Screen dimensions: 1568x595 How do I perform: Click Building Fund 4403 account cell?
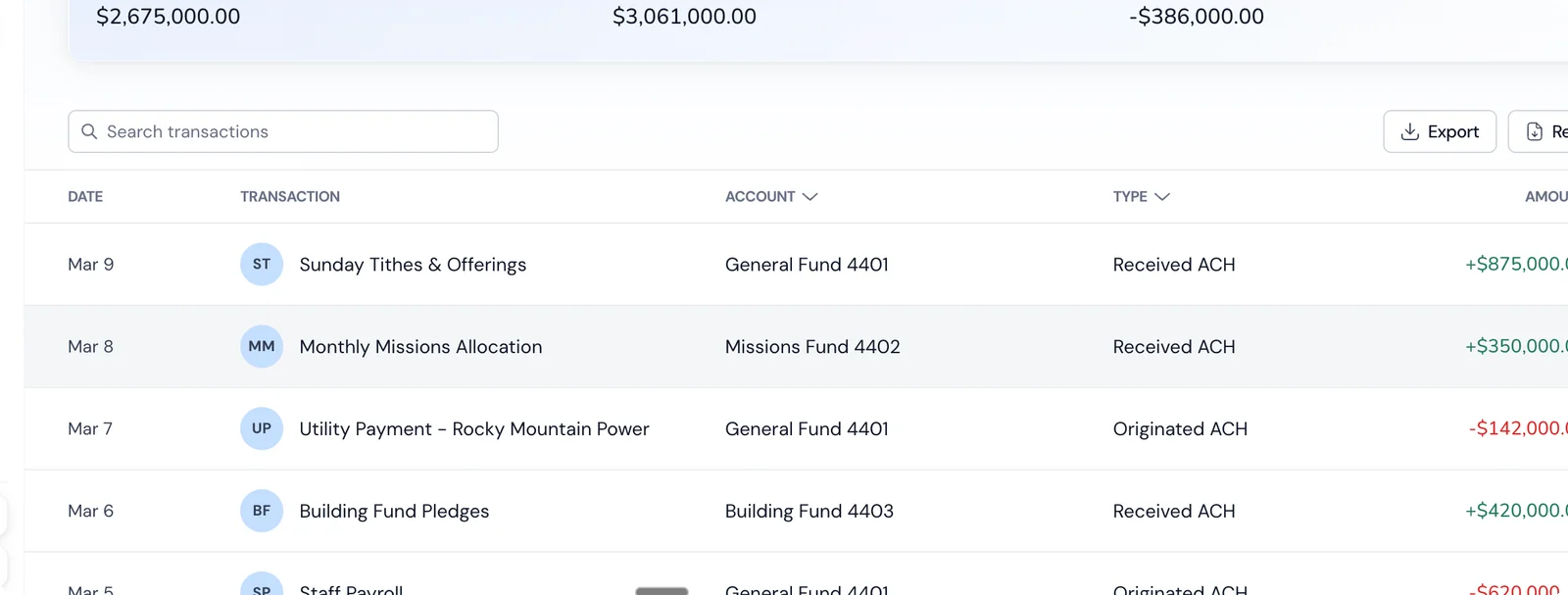[809, 512]
